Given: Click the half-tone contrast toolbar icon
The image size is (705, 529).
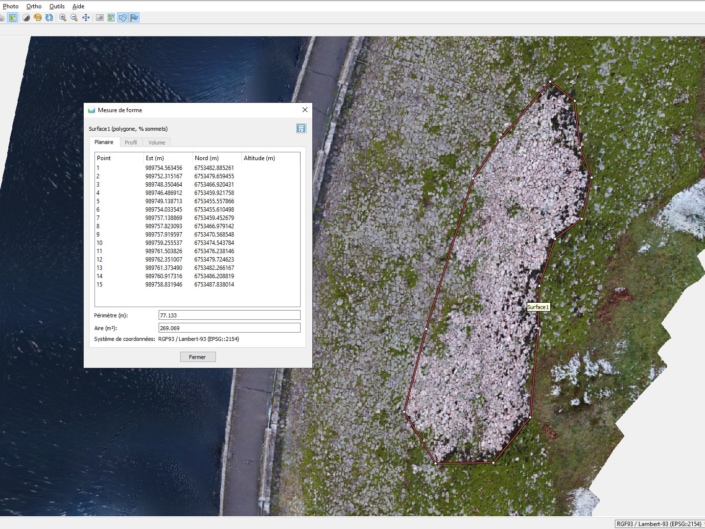Looking at the screenshot, I should (26, 17).
